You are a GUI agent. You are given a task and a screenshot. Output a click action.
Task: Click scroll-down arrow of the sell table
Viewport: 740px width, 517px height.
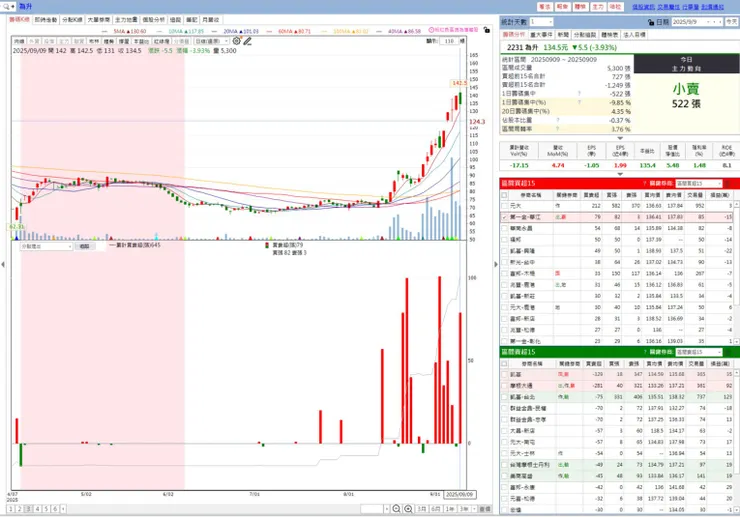point(736,510)
